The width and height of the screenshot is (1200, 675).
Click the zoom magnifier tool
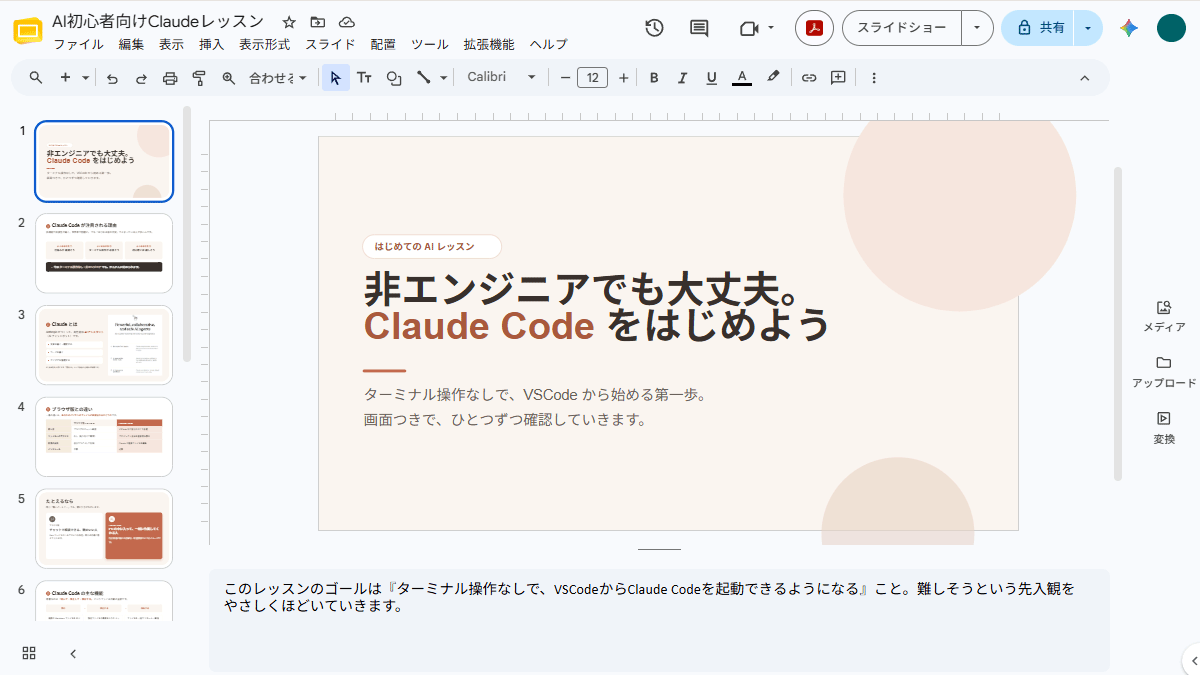tap(228, 77)
